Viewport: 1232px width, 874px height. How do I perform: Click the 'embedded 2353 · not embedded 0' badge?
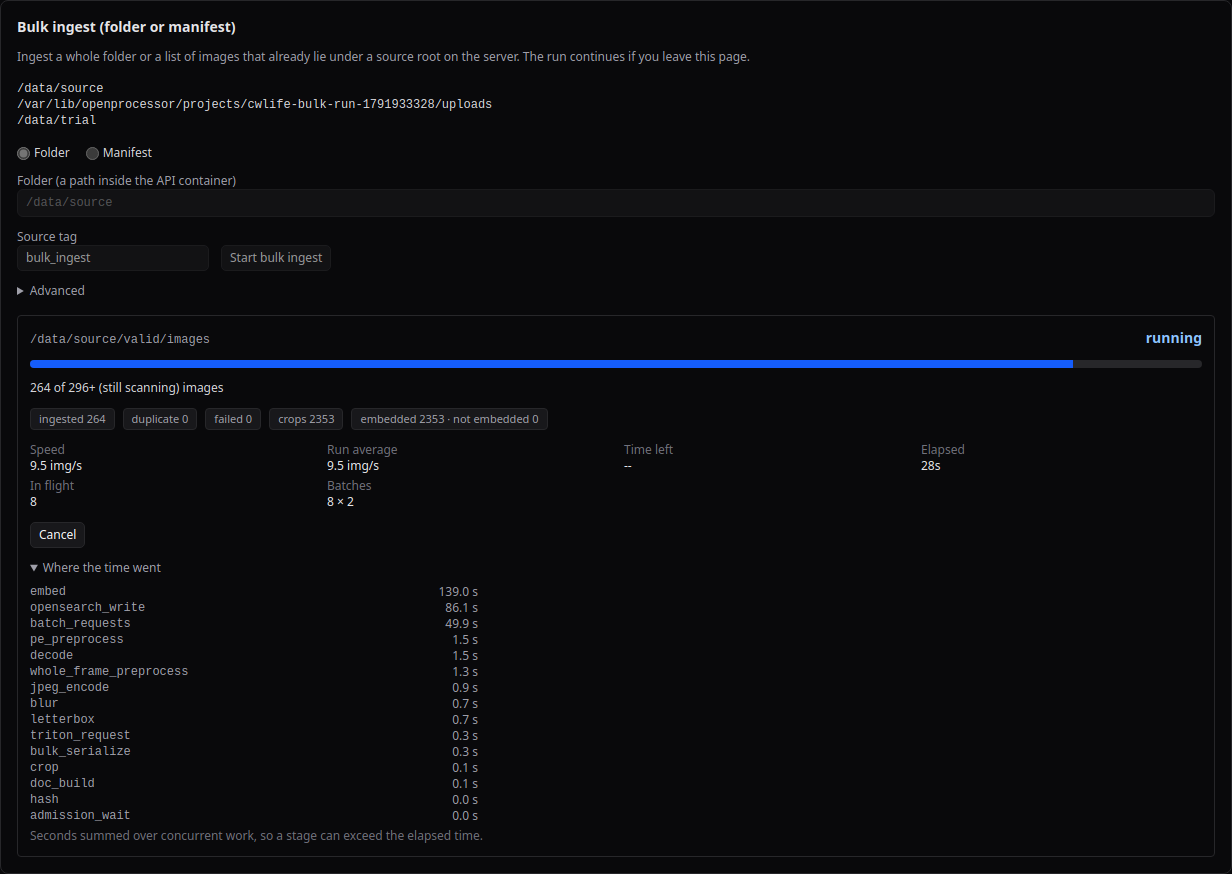point(449,419)
